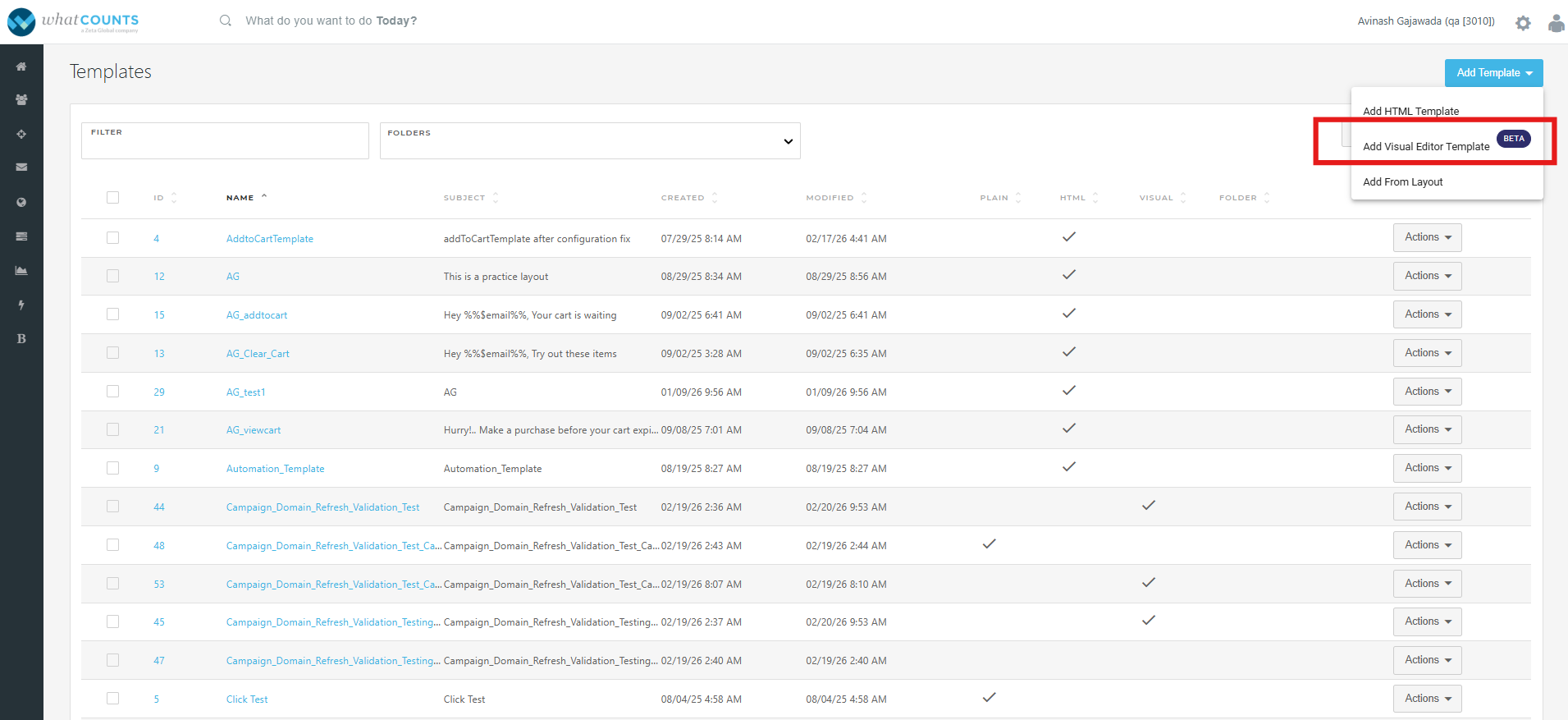Screen dimensions: 1568x720
Task: Choose Add Visual Editor Template option
Action: 1426,147
